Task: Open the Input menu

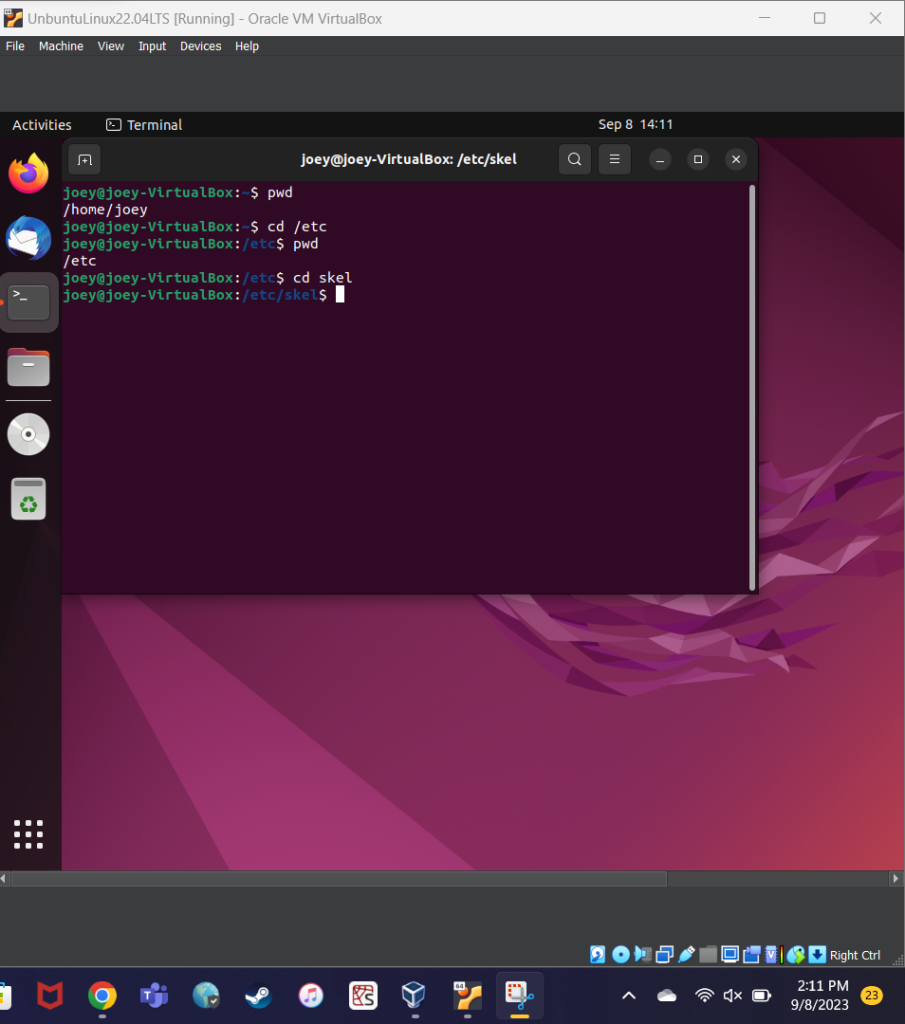Action: point(152,46)
